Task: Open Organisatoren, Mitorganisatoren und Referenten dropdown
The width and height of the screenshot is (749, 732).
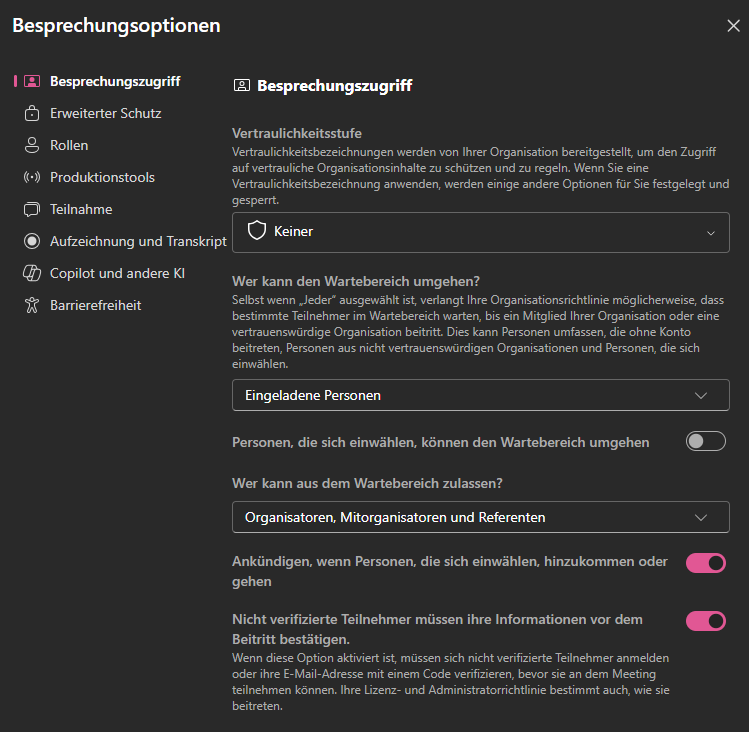Action: tap(481, 517)
